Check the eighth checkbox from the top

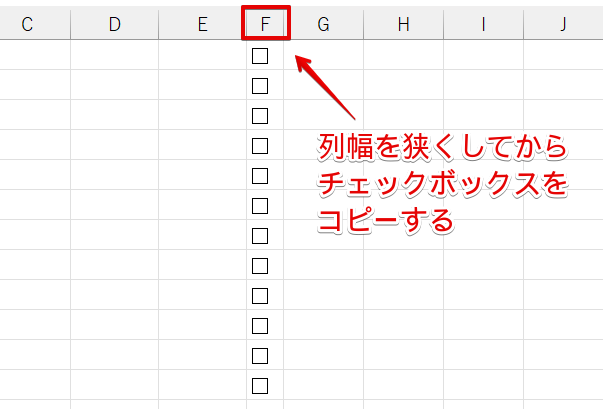(260, 266)
